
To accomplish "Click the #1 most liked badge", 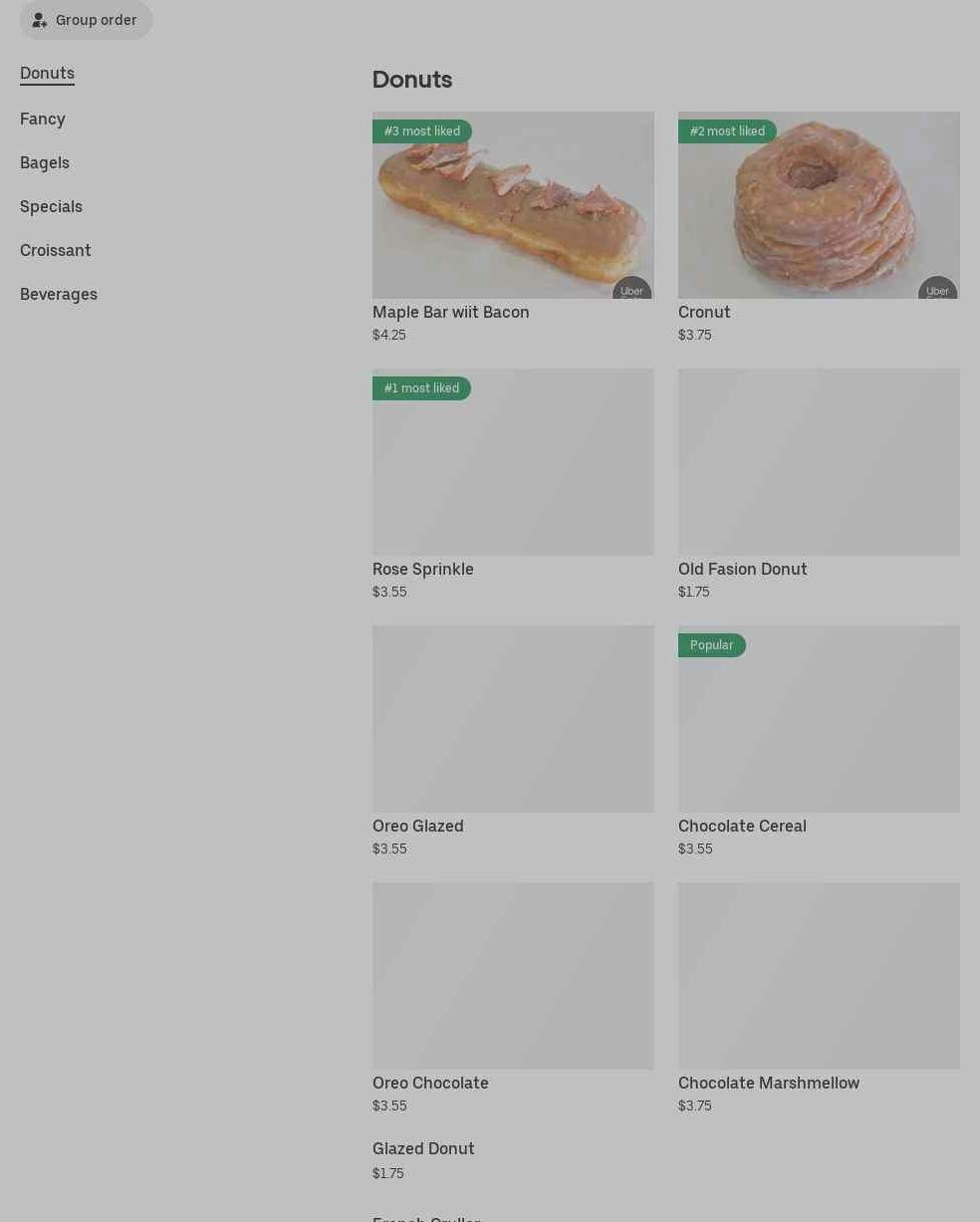I will coord(421,388).
